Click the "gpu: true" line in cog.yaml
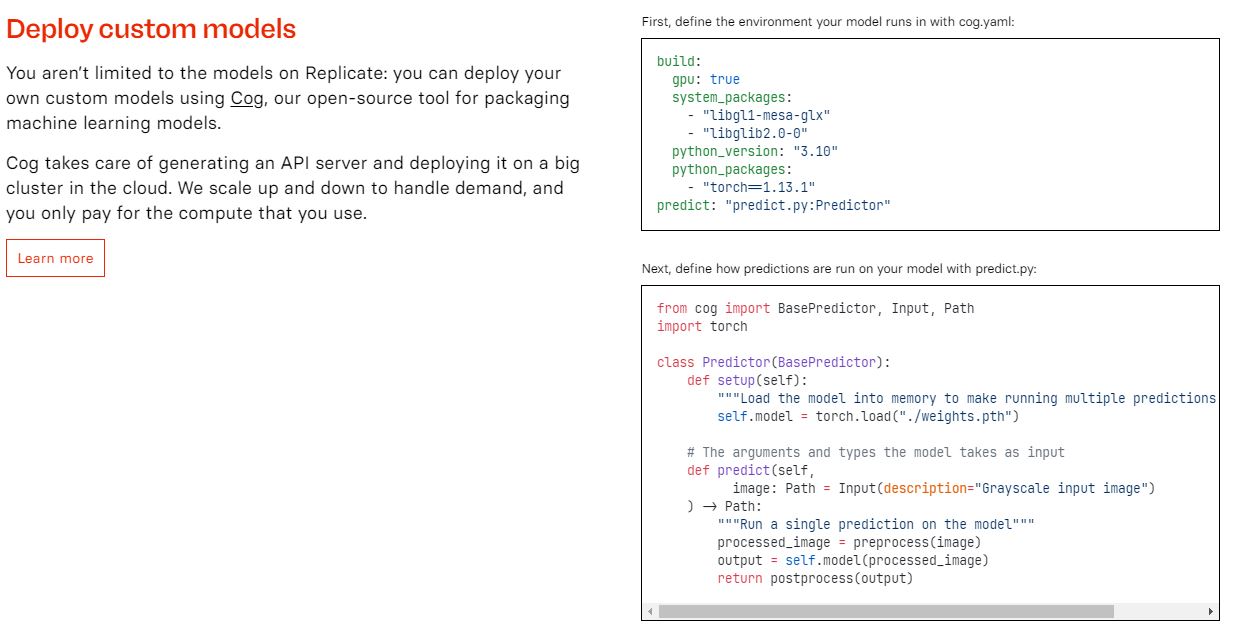 (705, 79)
